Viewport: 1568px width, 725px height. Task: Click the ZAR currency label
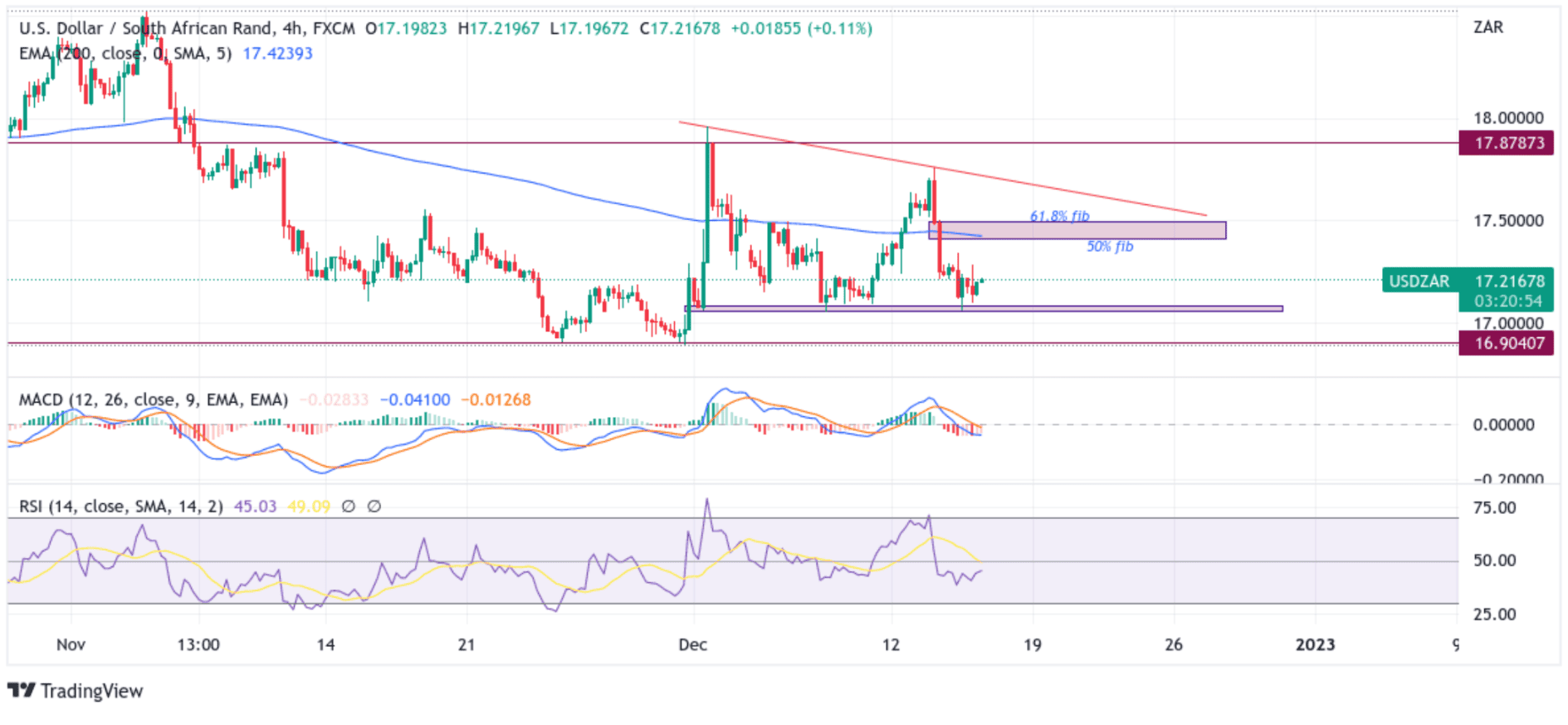click(1488, 27)
